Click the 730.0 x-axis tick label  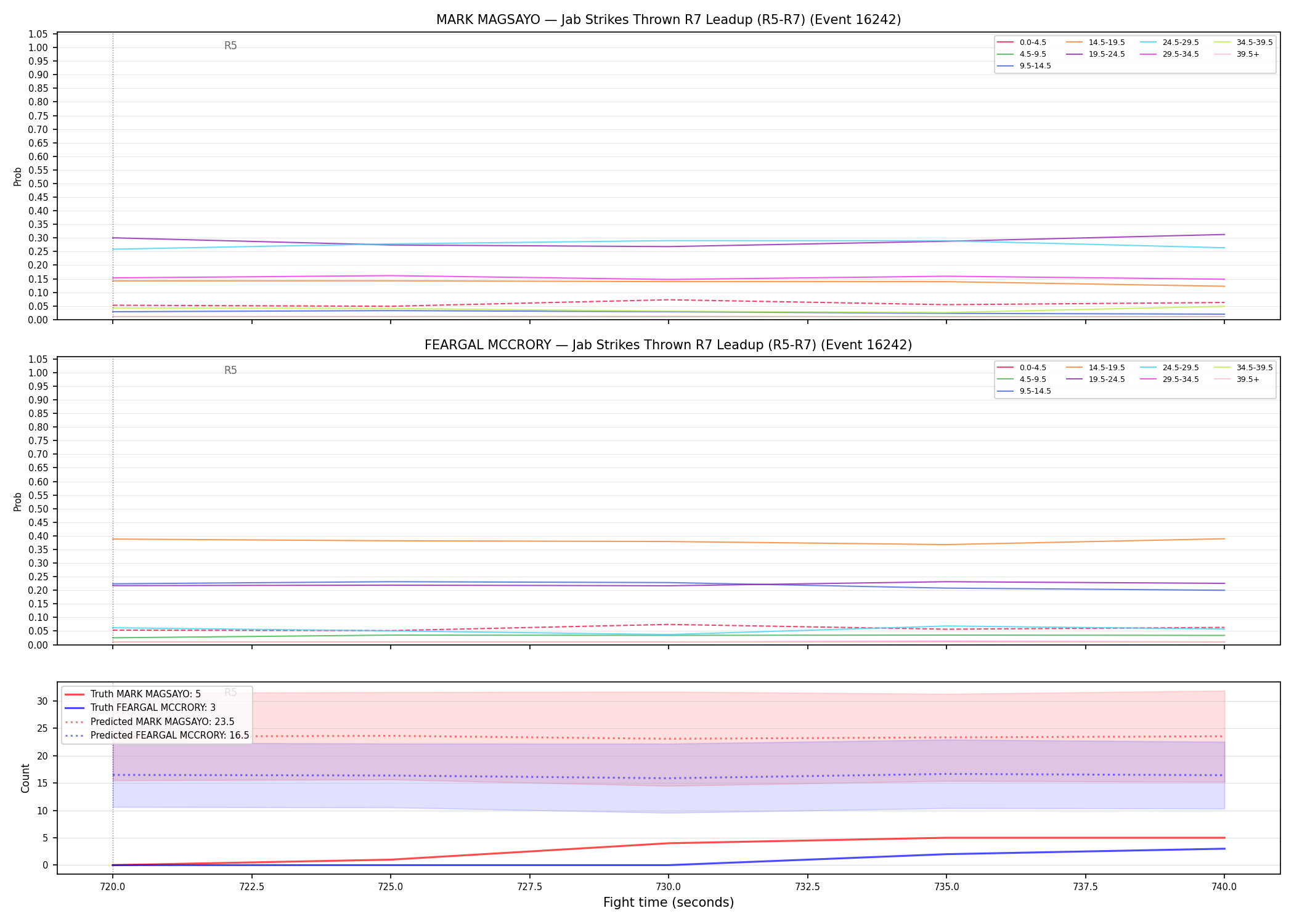669,886
